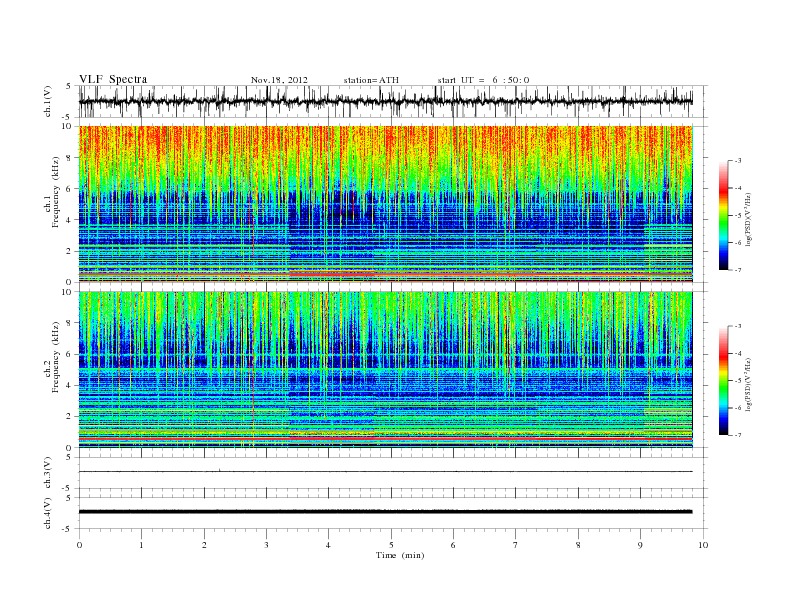Screen dimensions: 792x612
Task: Click the "VLF Spectra" title text
Action: pos(113,79)
